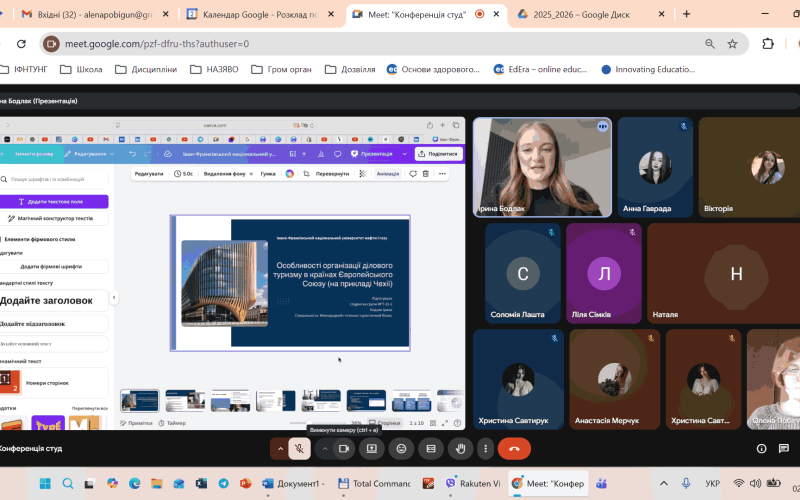Screen dimensions: 800x500
Task: Expand the microphone audio settings arrow
Action: click(279, 449)
